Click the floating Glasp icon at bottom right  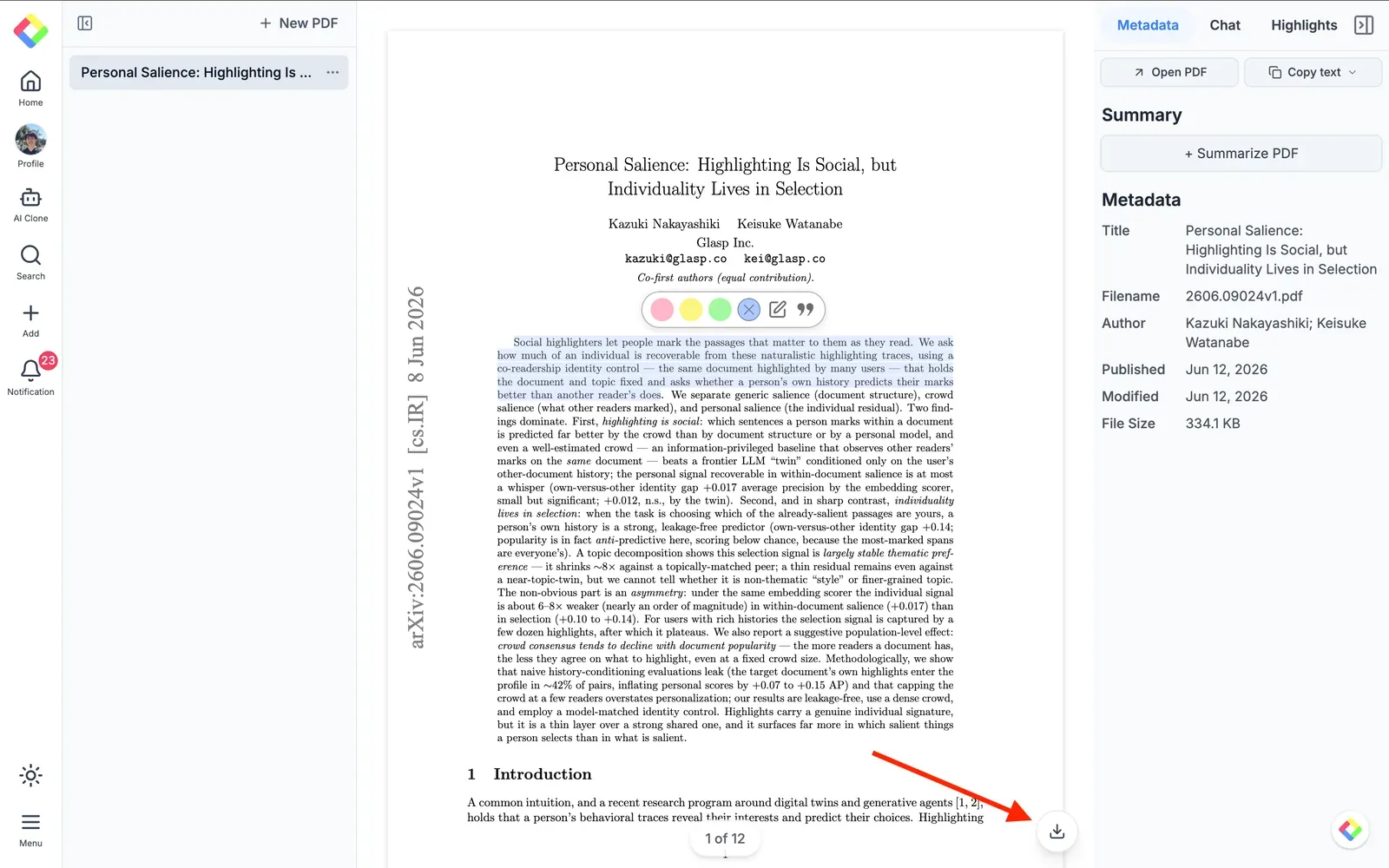coord(1350,830)
